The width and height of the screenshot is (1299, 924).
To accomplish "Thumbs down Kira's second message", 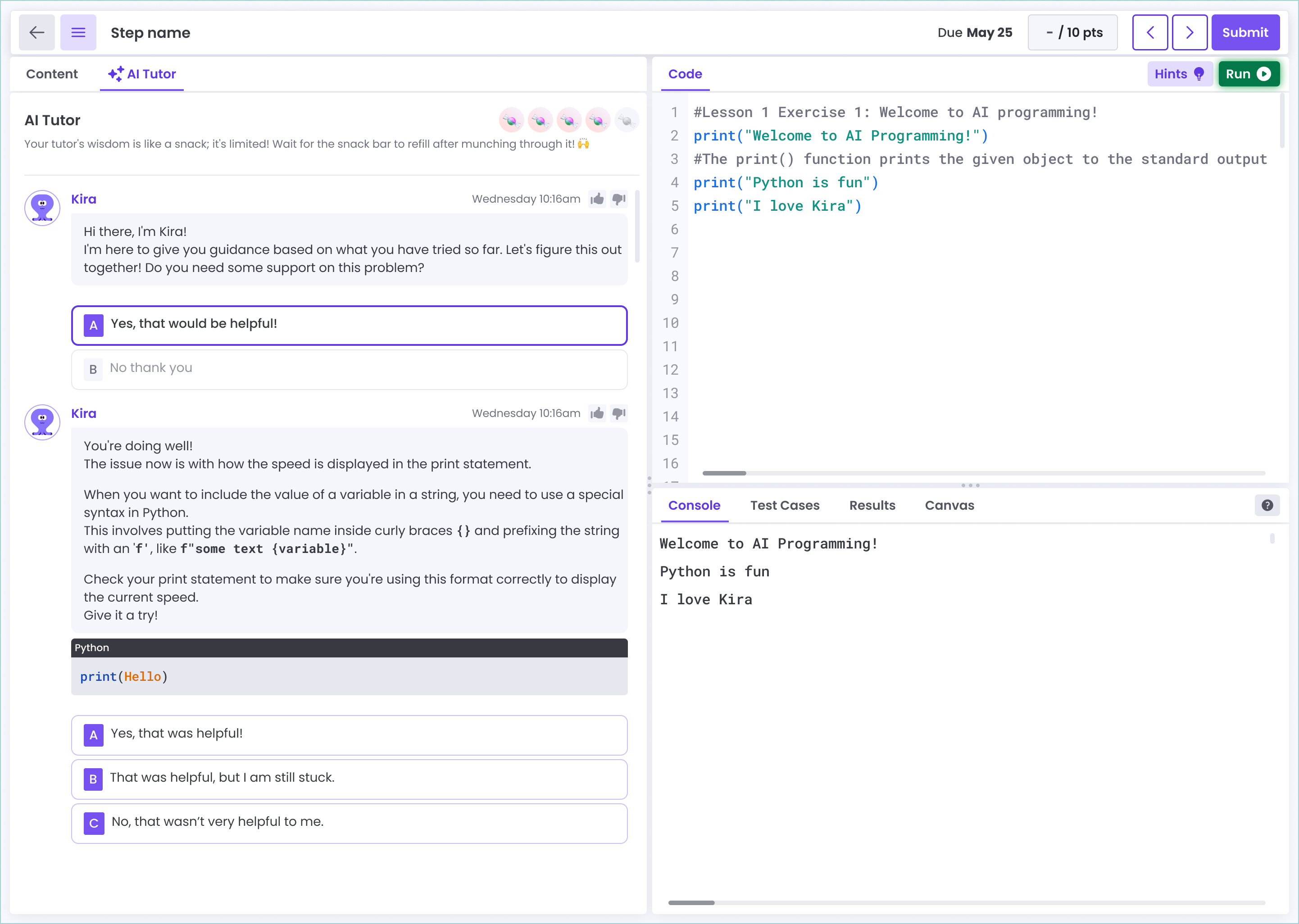I will coord(618,413).
